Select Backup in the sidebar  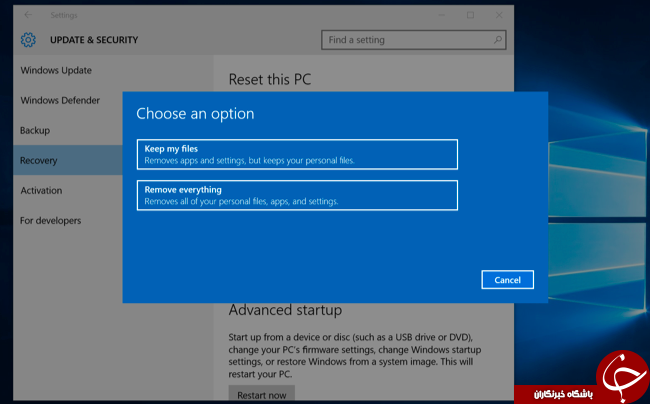pyautogui.click(x=35, y=131)
